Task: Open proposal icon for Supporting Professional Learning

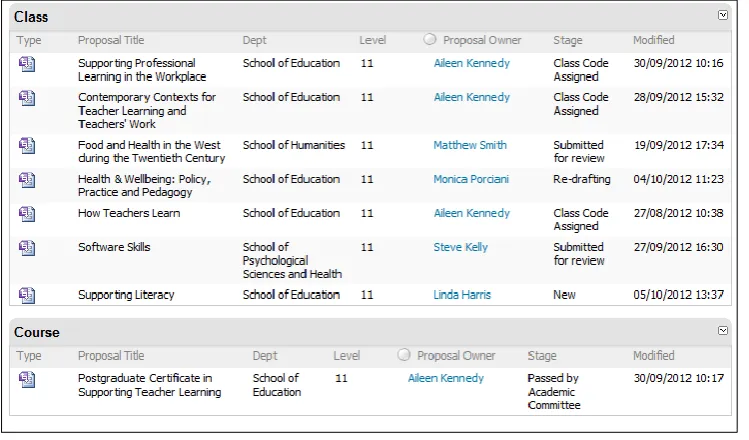Action: click(27, 64)
